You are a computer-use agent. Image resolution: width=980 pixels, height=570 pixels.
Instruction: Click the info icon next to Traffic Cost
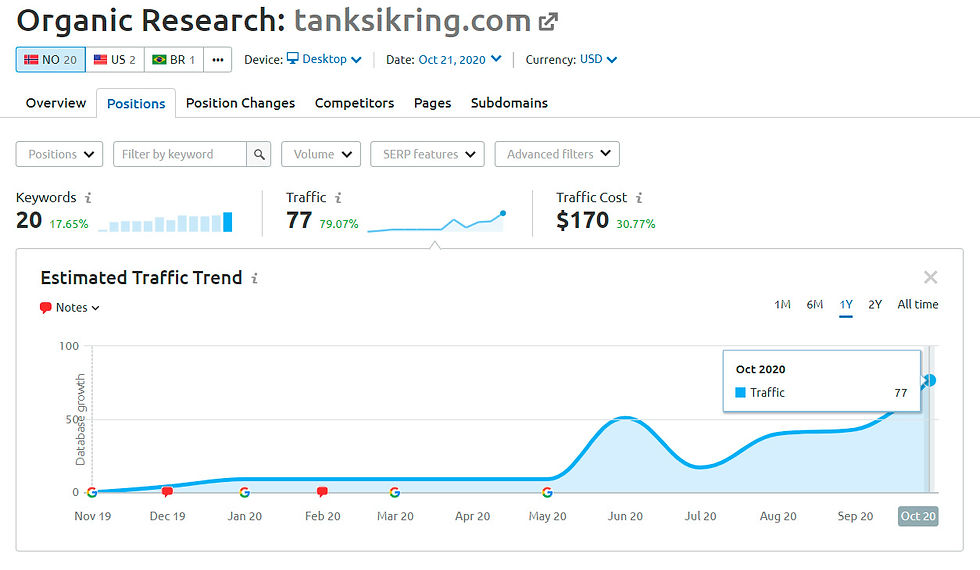coord(639,198)
